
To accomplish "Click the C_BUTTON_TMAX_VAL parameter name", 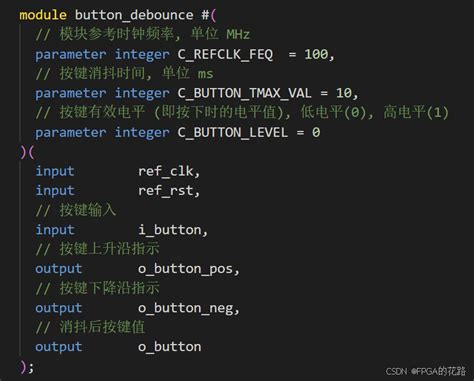I will [245, 93].
